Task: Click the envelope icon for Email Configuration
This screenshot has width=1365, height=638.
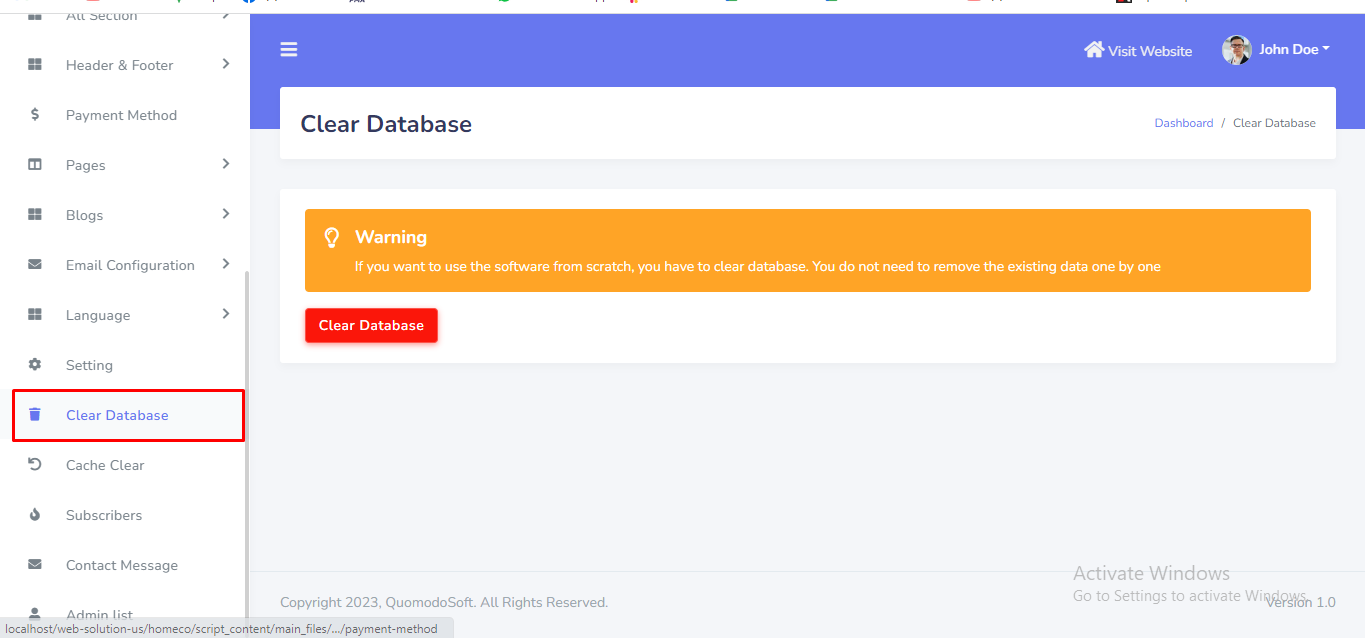Action: pos(35,265)
